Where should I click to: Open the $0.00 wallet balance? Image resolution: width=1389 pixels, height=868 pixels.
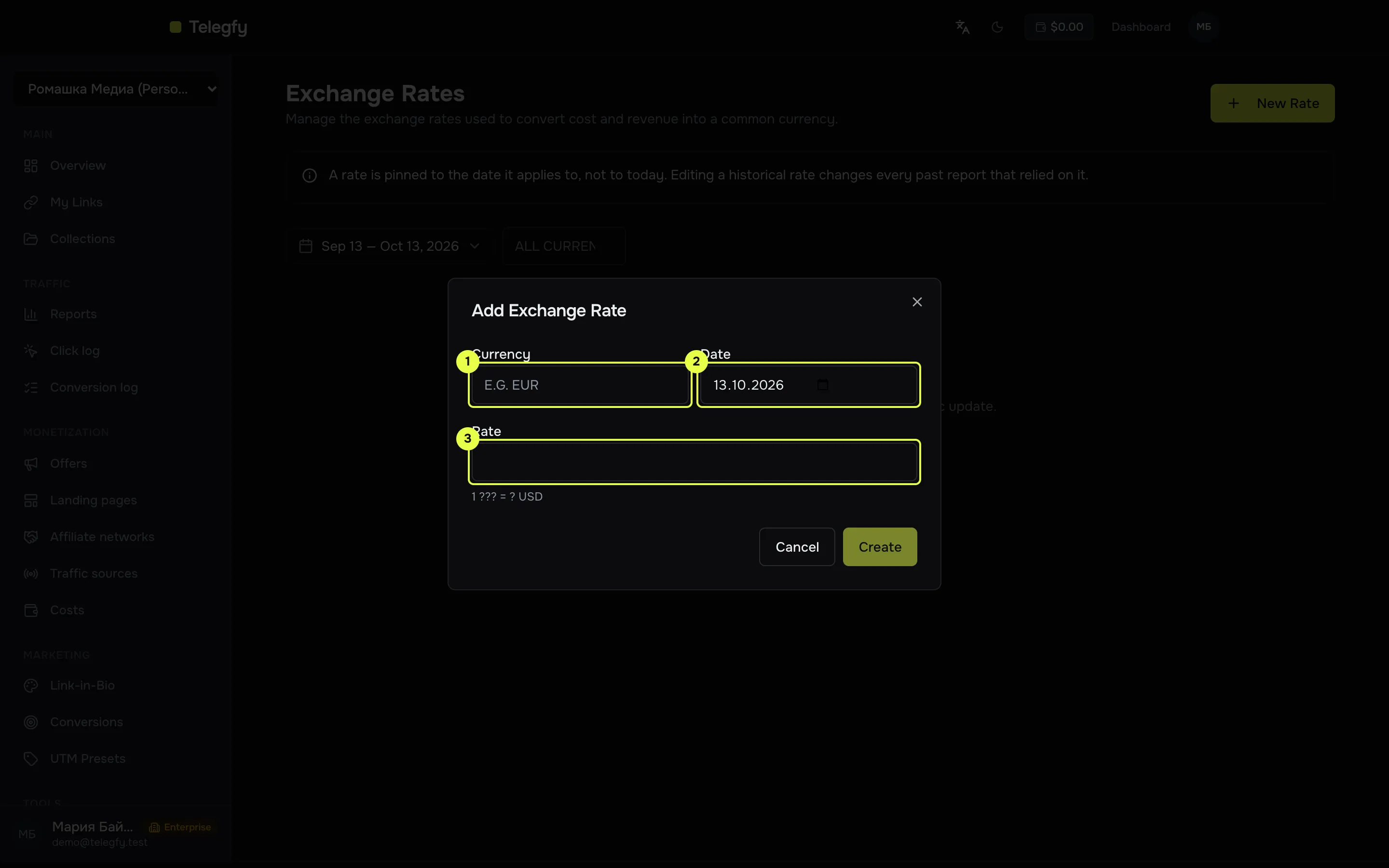coord(1059,27)
